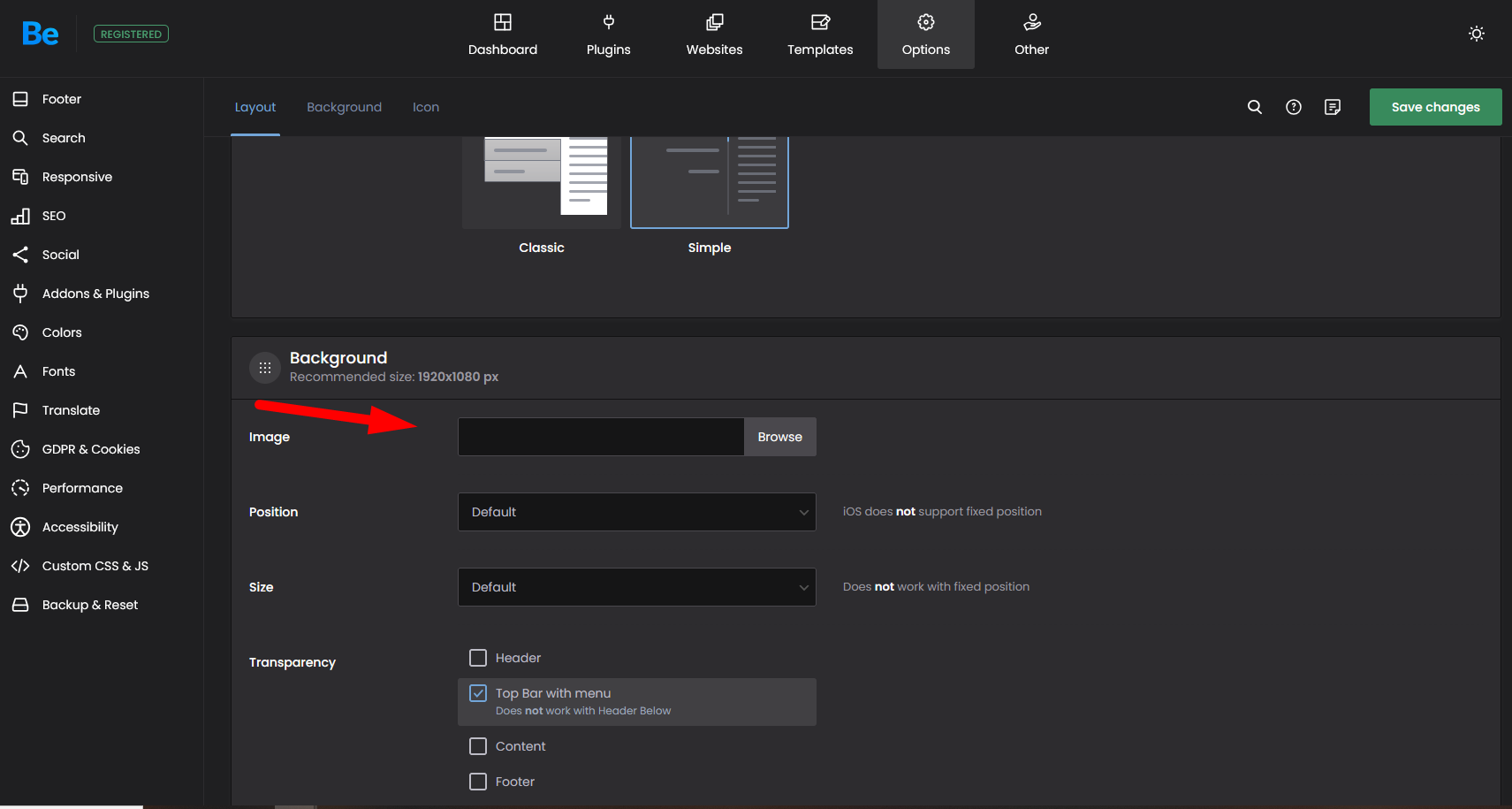The height and width of the screenshot is (809, 1512).
Task: Click the SEO chart icon
Action: click(20, 216)
